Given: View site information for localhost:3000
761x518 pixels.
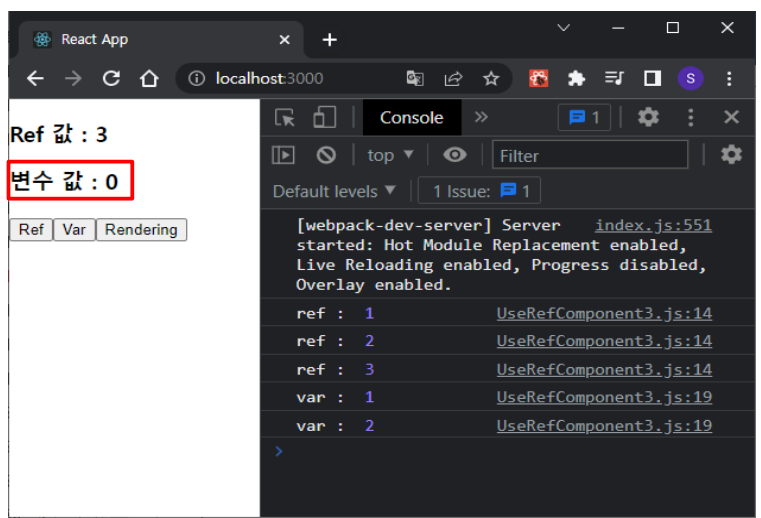Looking at the screenshot, I should point(197,78).
